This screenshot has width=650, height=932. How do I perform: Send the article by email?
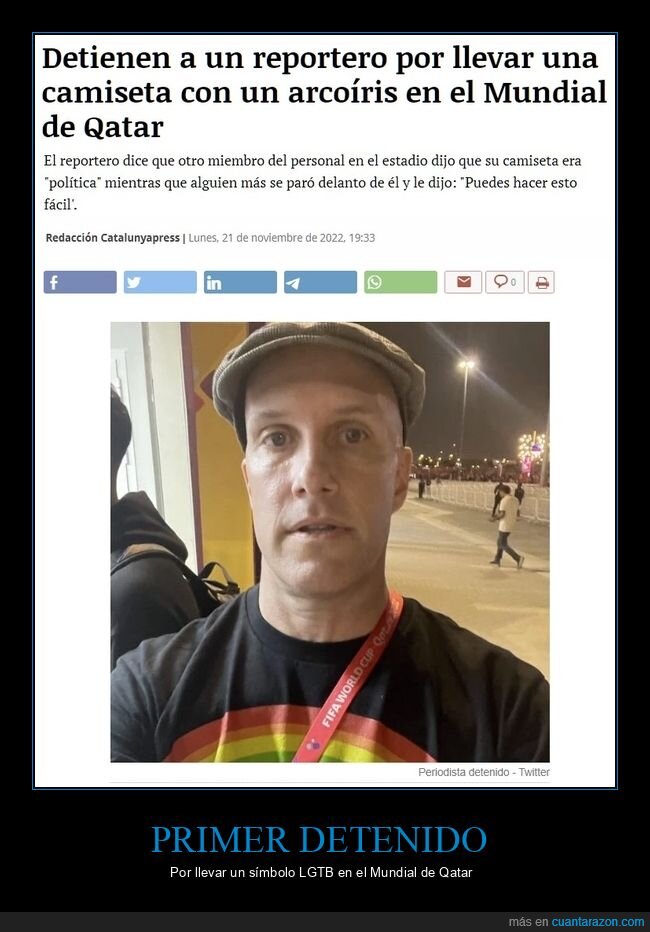pyautogui.click(x=463, y=282)
